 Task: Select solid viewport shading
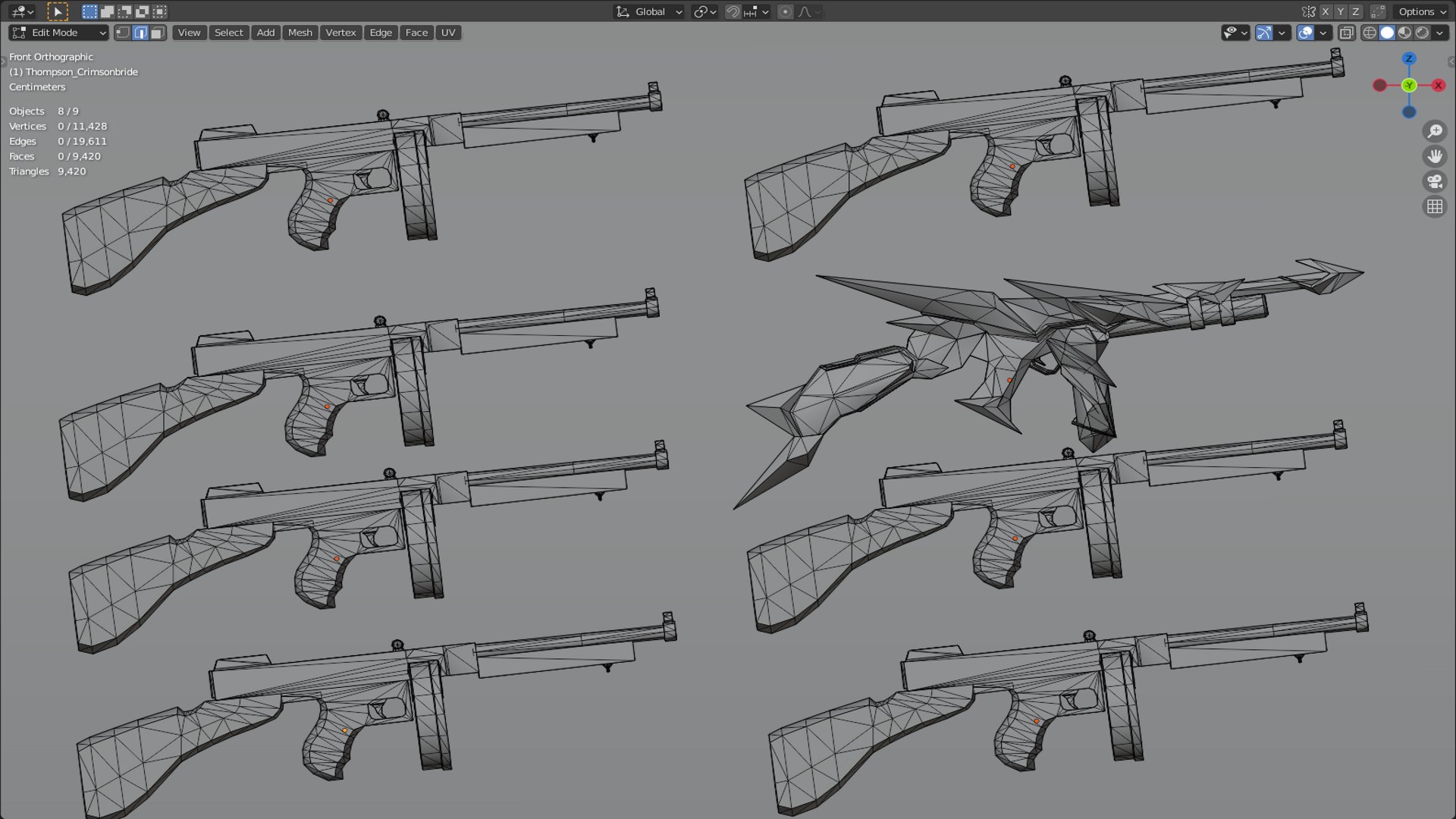coord(1387,33)
